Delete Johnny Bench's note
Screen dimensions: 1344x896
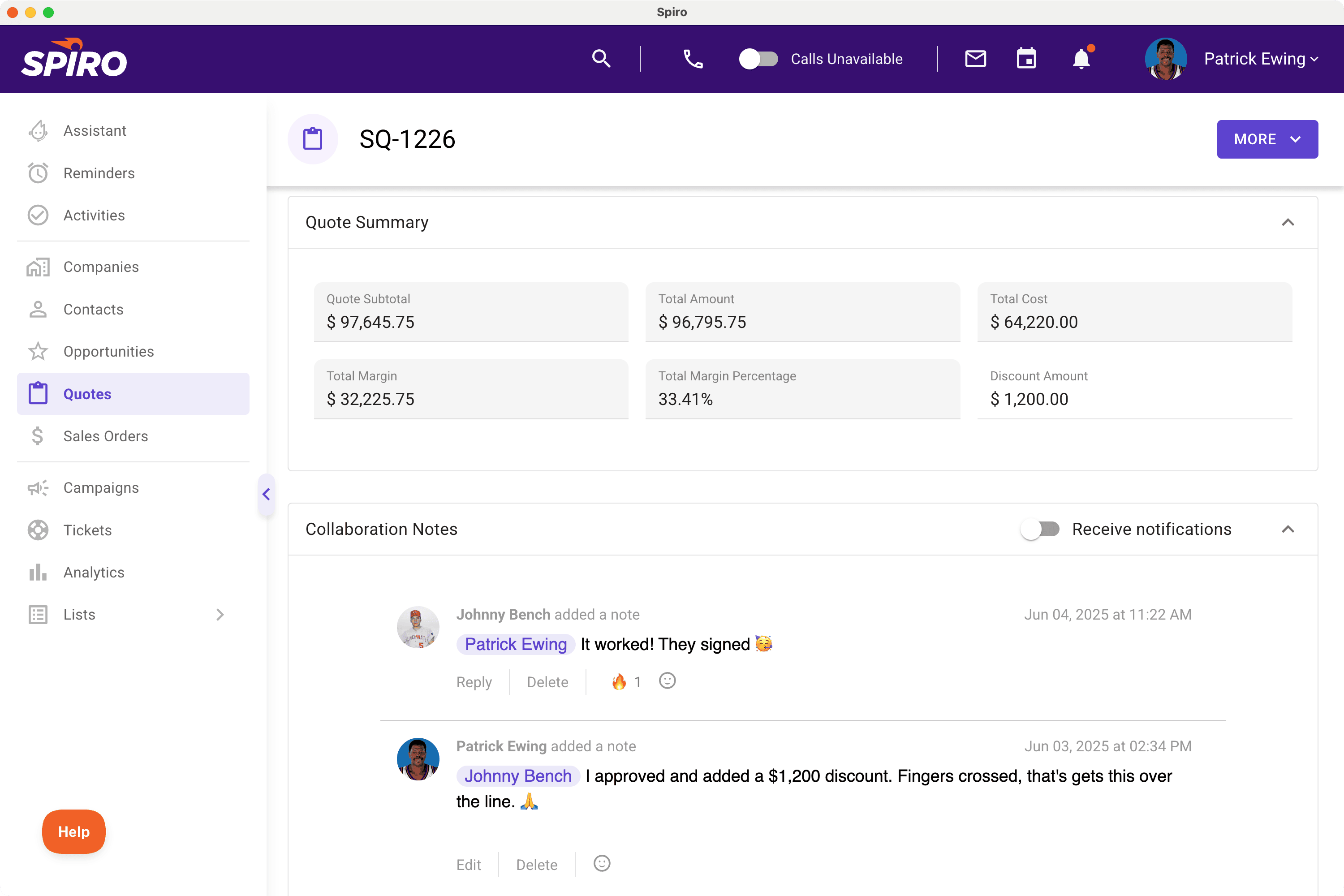[547, 682]
